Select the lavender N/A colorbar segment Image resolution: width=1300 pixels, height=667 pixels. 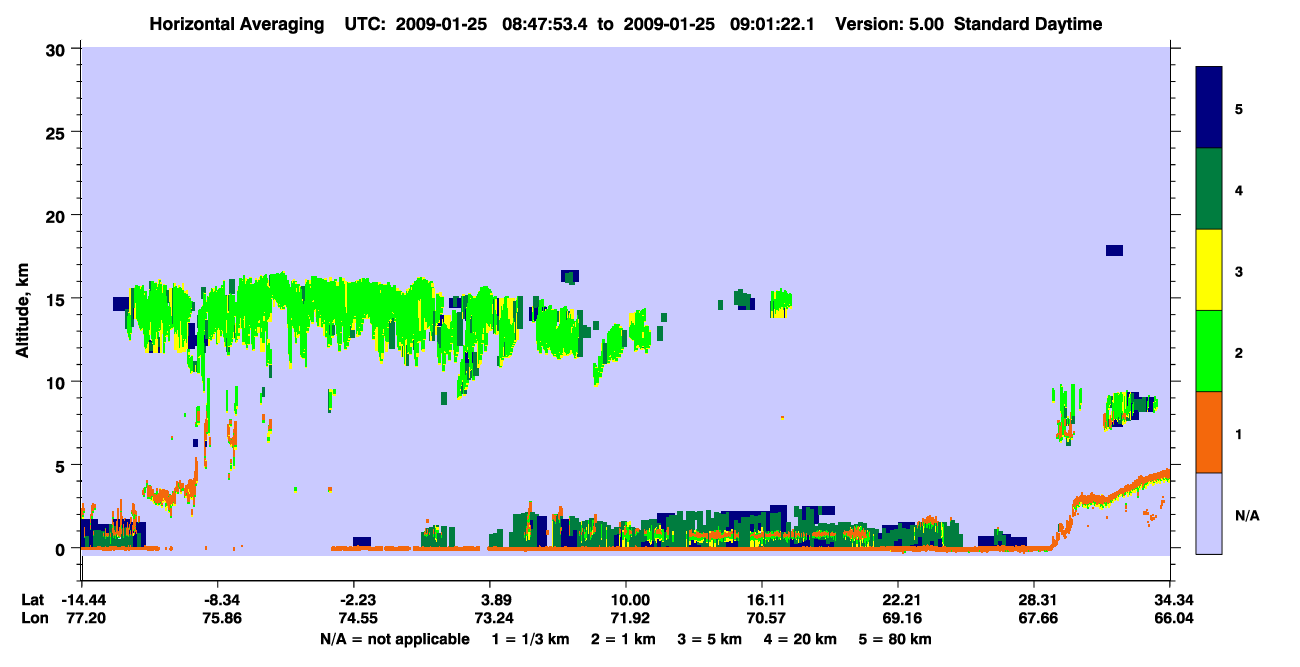click(x=1209, y=513)
